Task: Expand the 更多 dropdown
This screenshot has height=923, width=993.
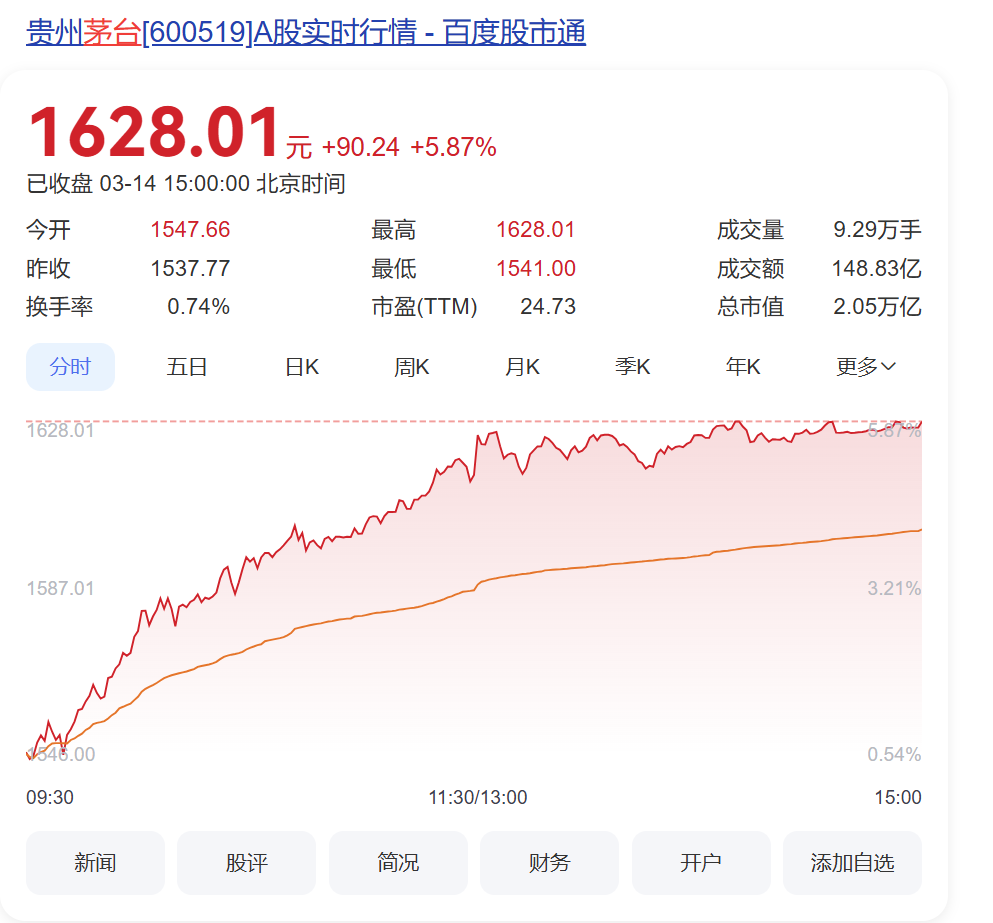Action: click(x=866, y=367)
